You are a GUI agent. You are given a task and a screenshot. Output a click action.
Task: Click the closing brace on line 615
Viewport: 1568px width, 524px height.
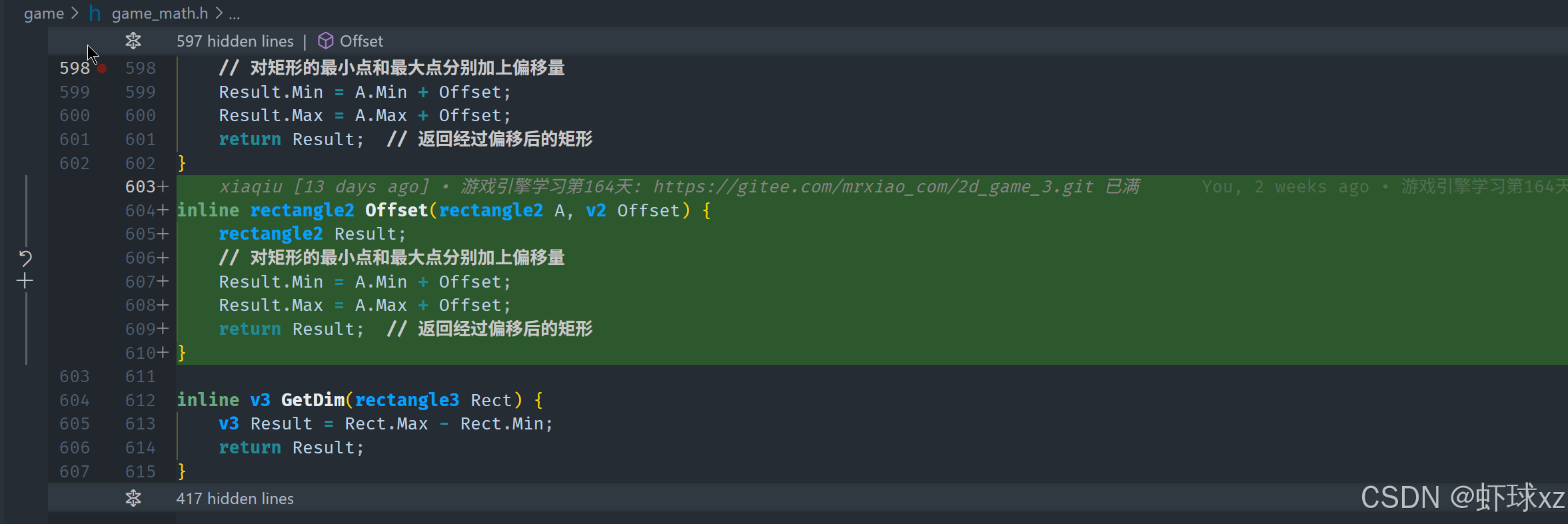tap(181, 471)
